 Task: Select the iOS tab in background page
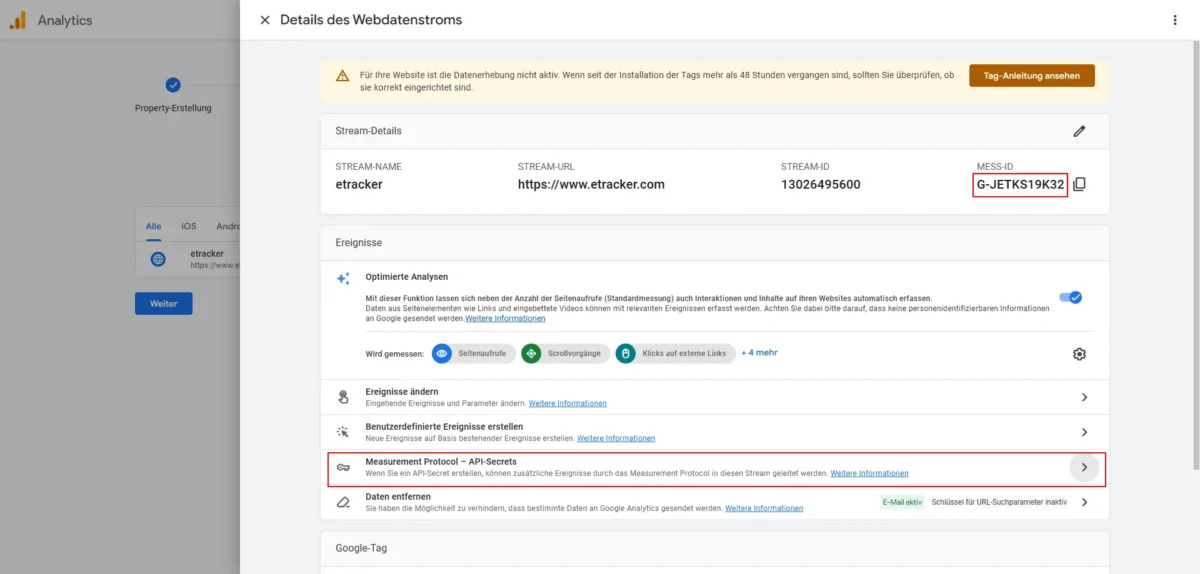[x=188, y=226]
